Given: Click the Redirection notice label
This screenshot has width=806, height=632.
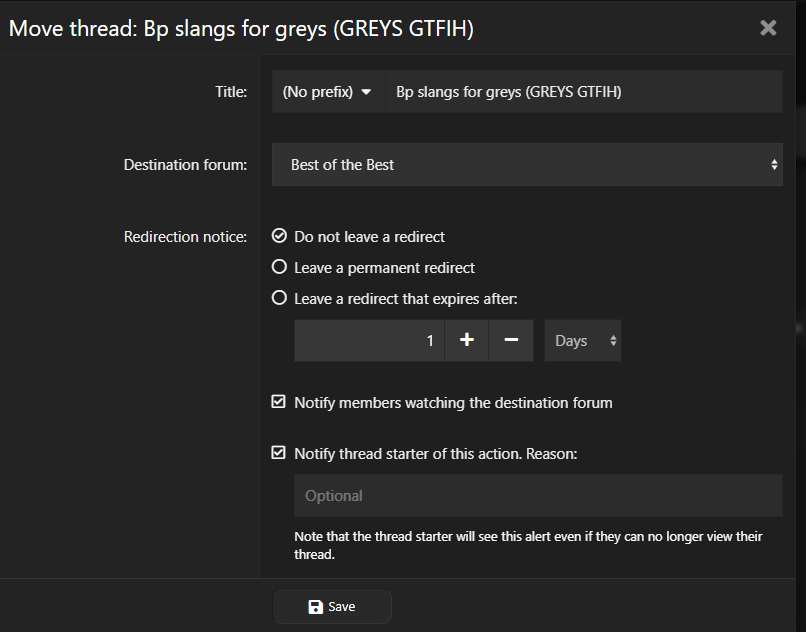Looking at the screenshot, I should (x=185, y=237).
